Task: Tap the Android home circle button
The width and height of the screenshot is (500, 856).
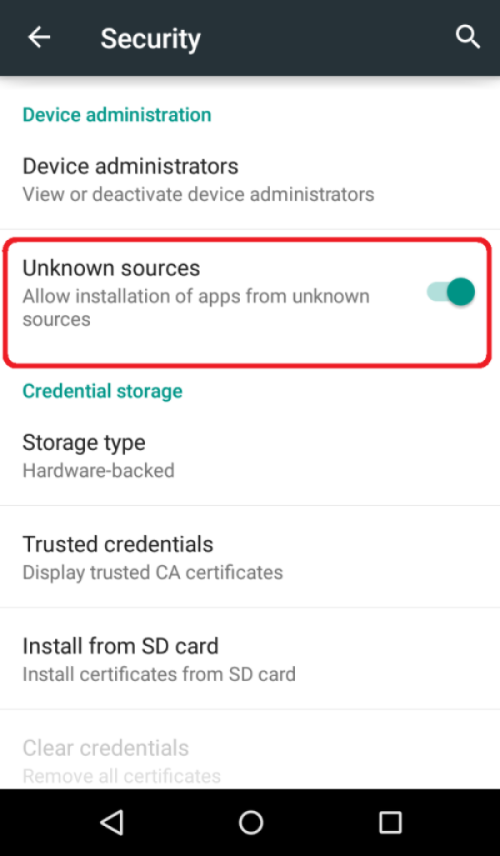Action: tap(251, 822)
